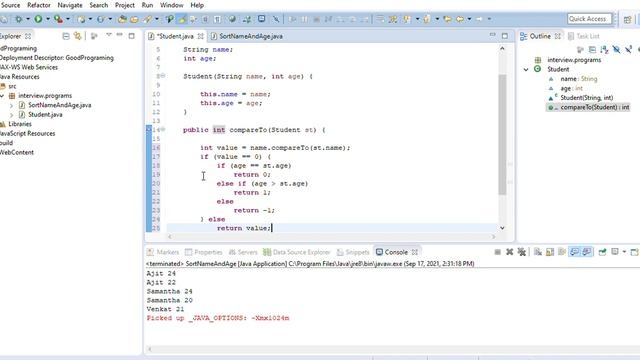This screenshot has width=640, height=360.
Task: Open the external tools dropdown arrow
Action: [68, 19]
